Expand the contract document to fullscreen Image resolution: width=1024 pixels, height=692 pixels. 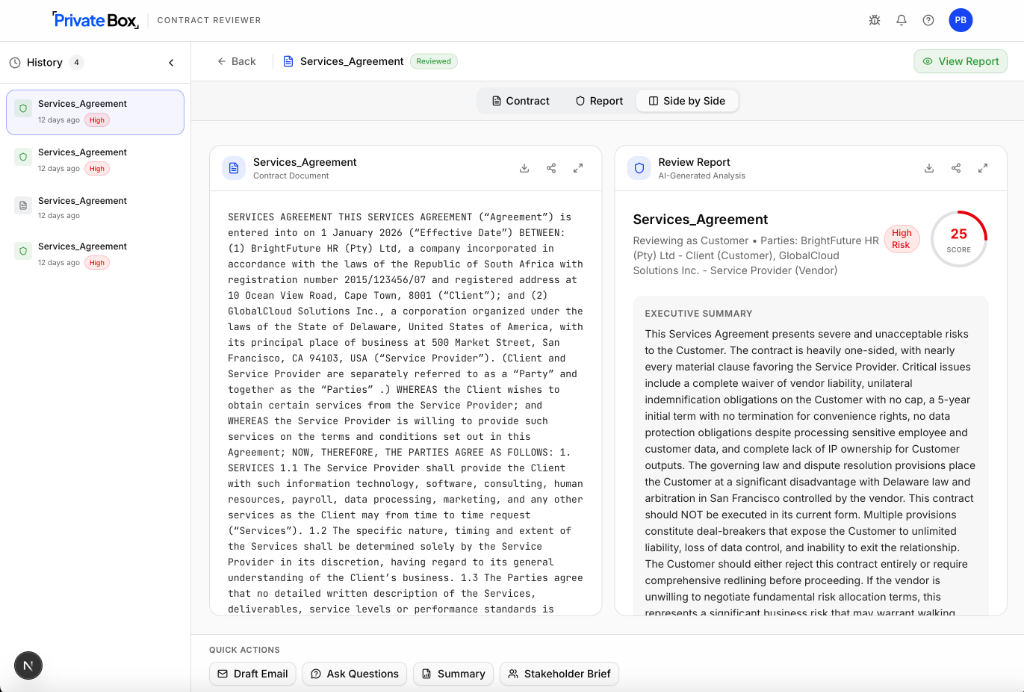[x=578, y=168]
